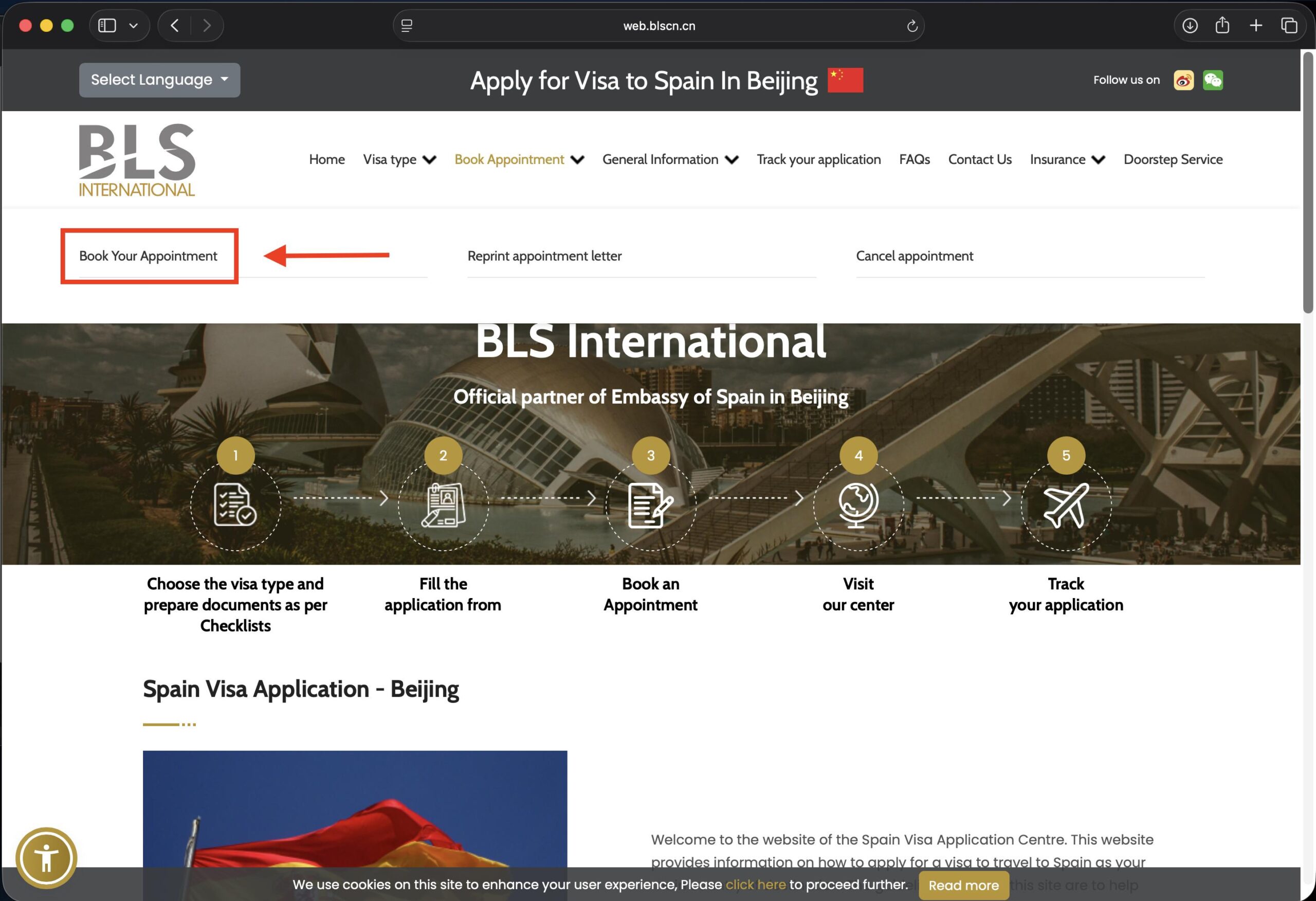Click the 'Book an Appointment' step caption
The image size is (1316, 901).
click(651, 594)
